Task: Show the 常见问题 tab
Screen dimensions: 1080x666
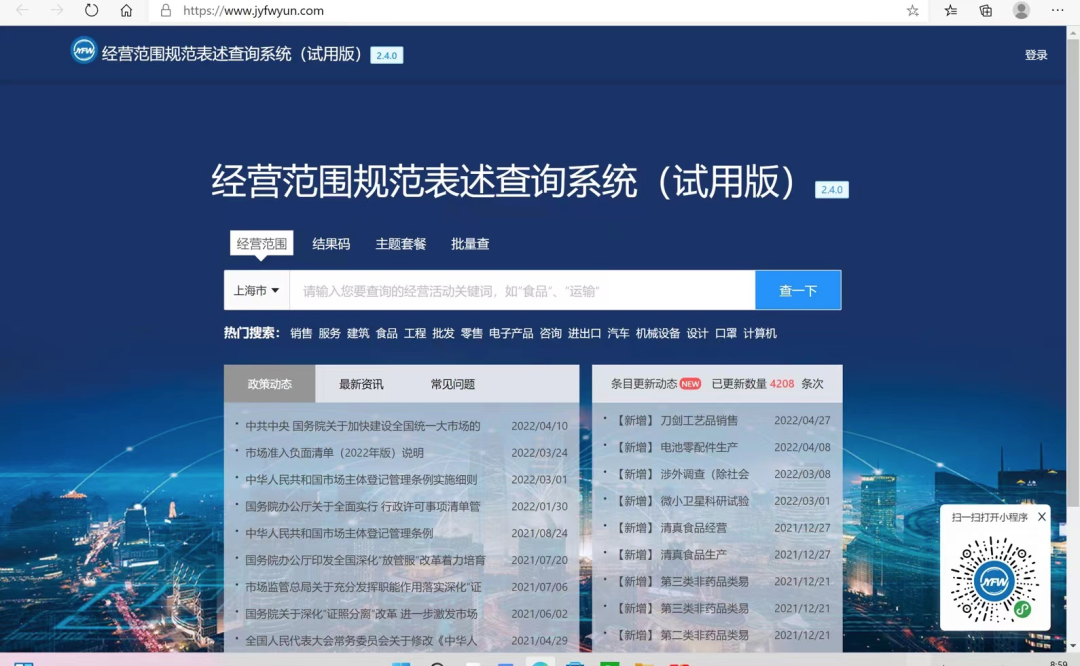Action: pyautogui.click(x=452, y=384)
